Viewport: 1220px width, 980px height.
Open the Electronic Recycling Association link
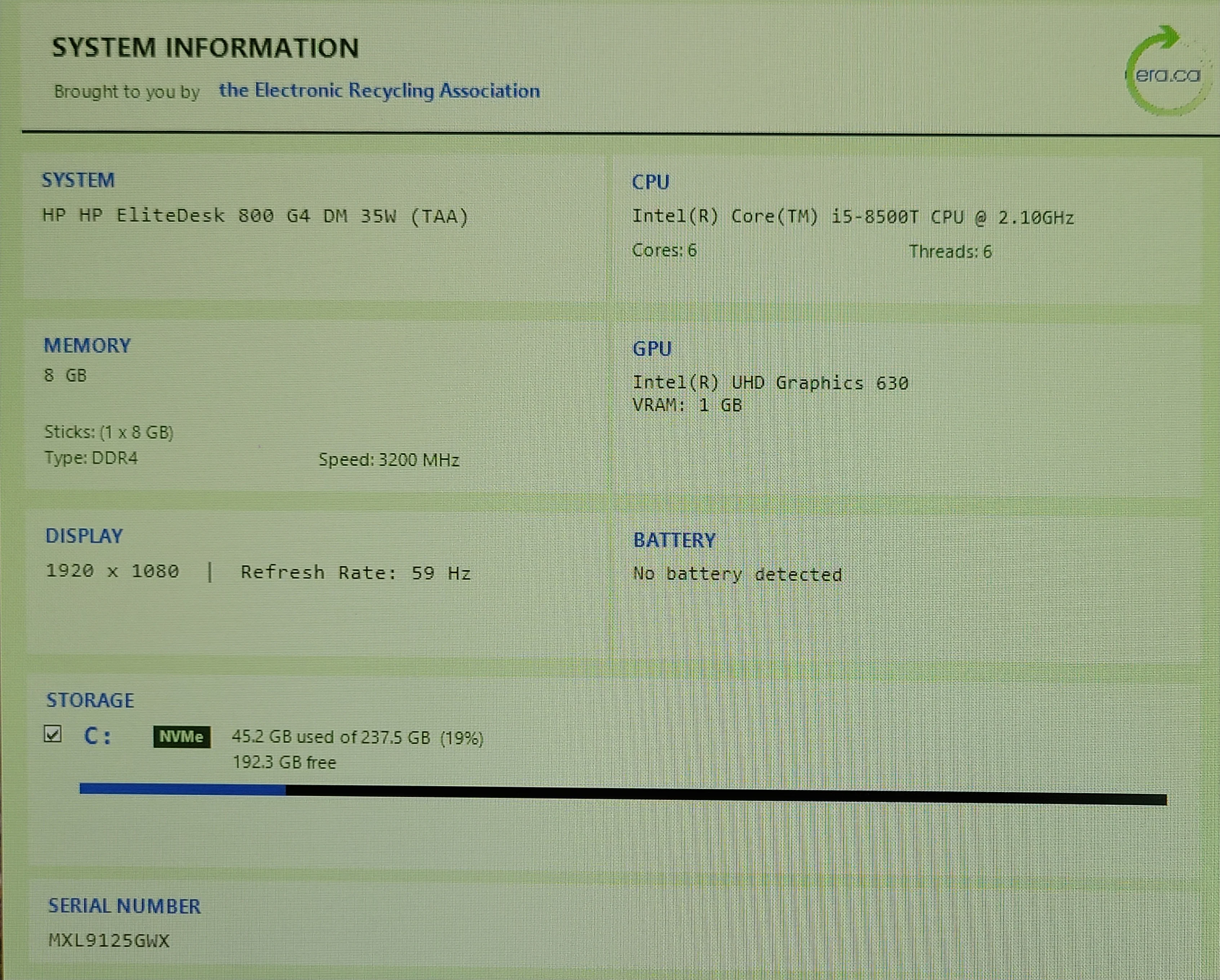point(380,90)
